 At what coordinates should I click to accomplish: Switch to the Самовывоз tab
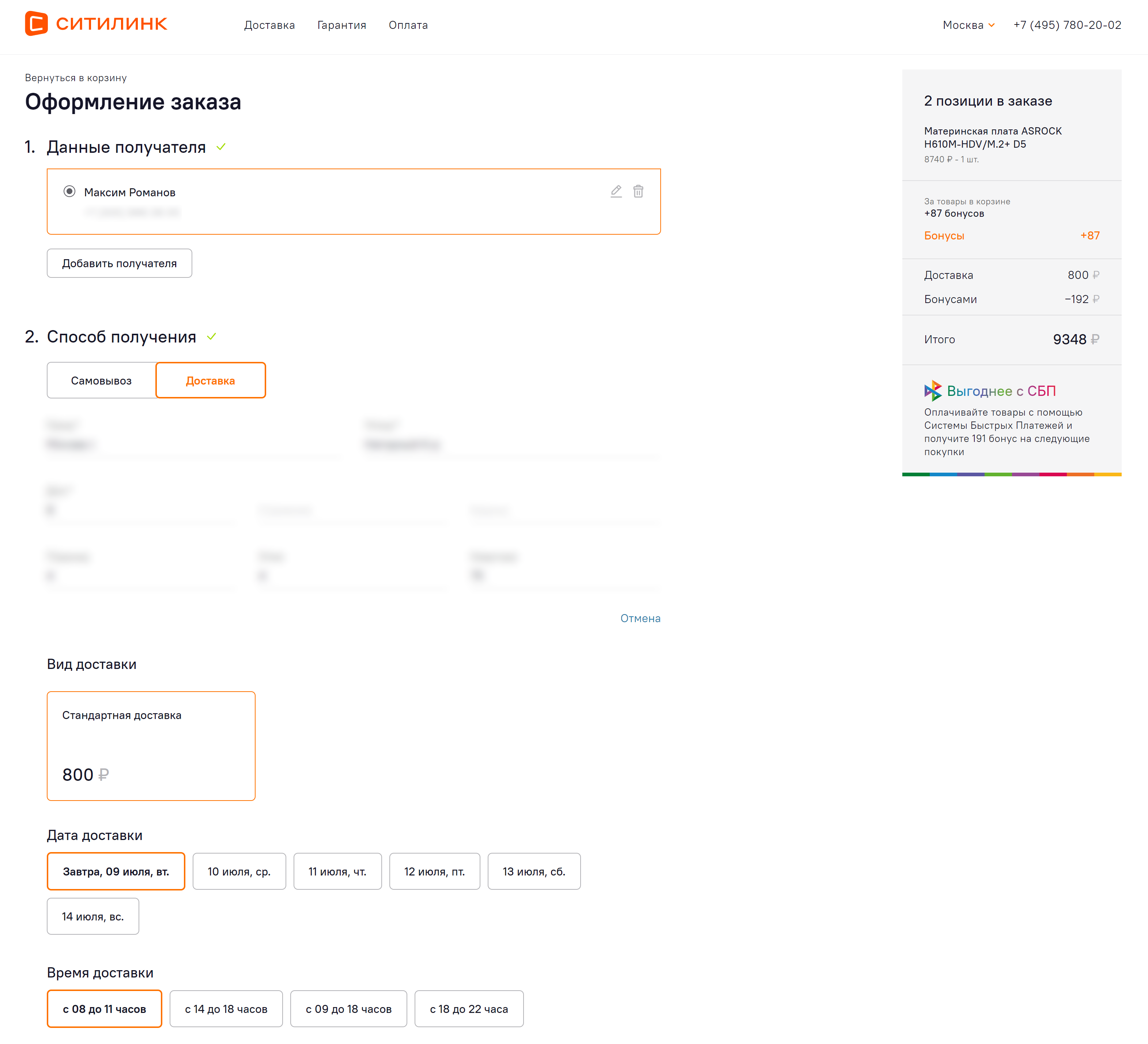(101, 380)
